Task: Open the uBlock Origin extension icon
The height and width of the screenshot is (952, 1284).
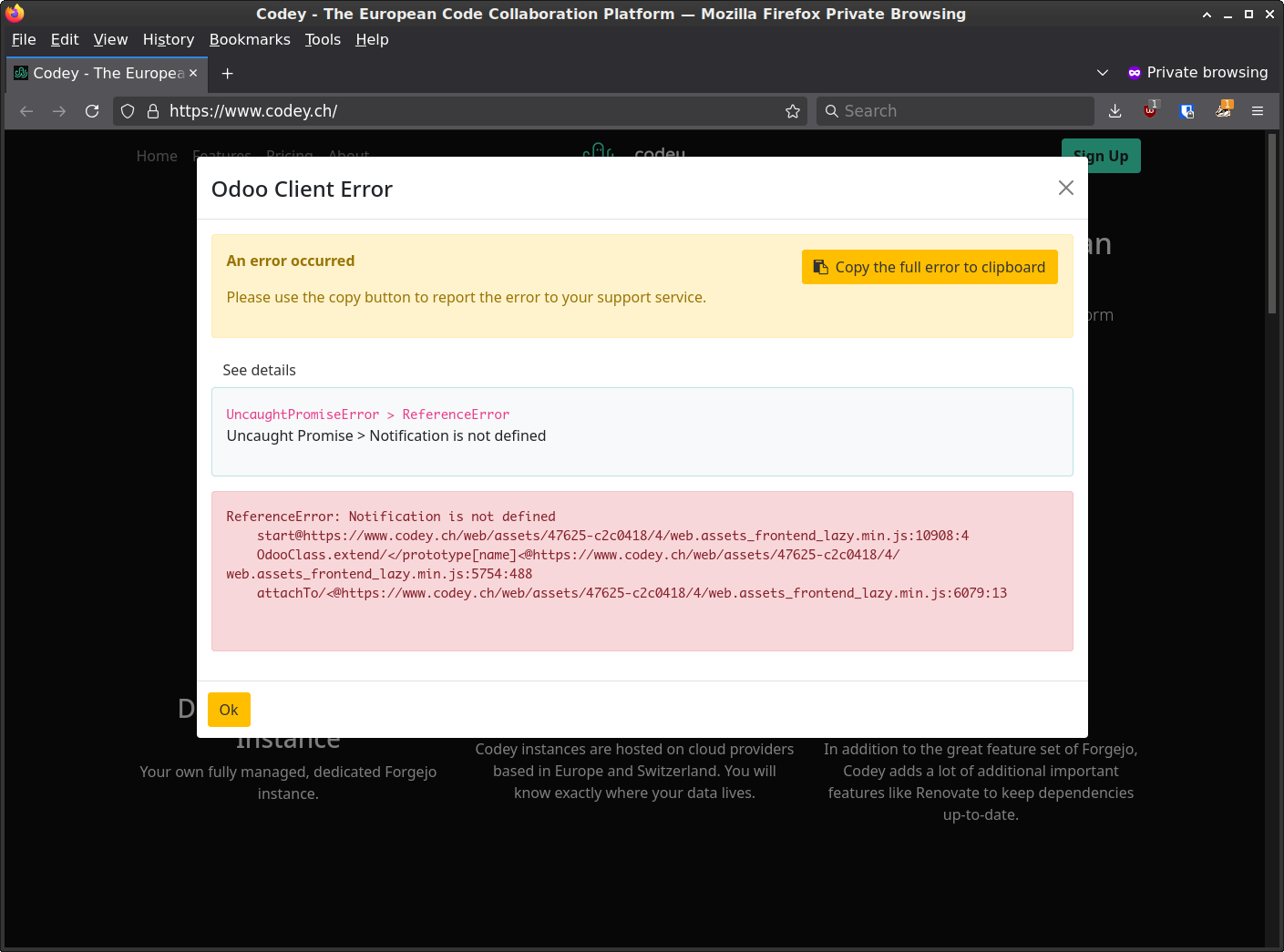Action: (1151, 111)
